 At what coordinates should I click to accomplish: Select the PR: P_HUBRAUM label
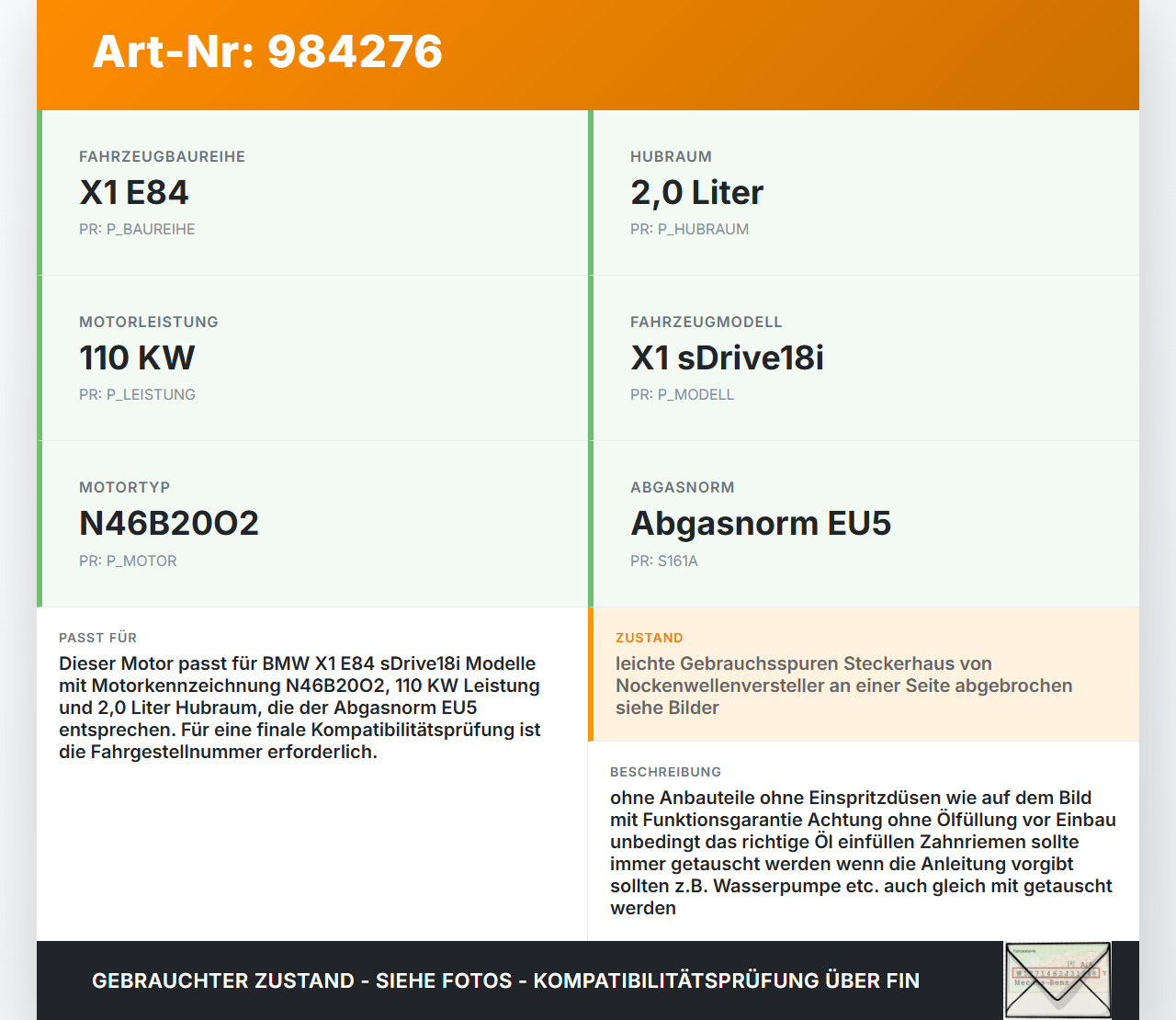point(689,229)
